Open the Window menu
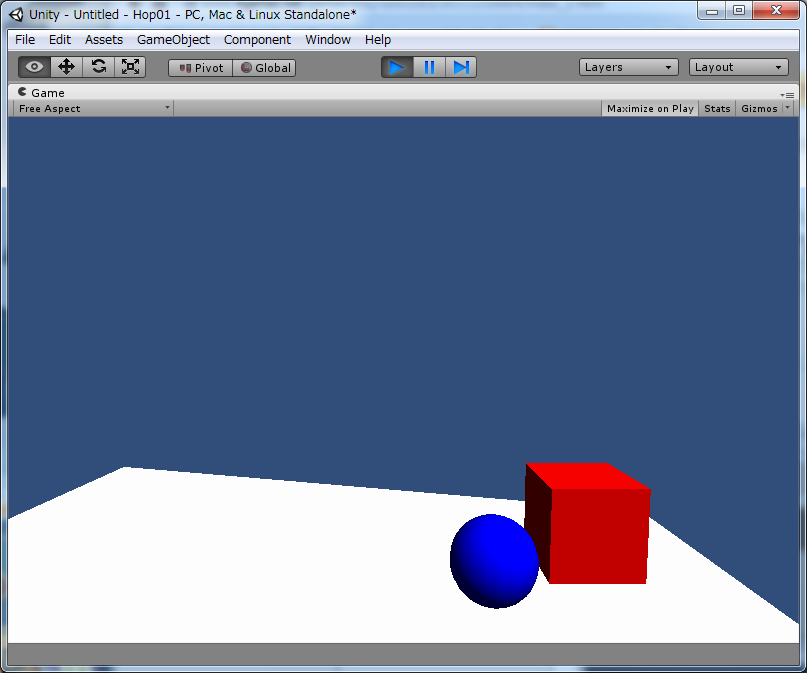807x673 pixels. [328, 40]
